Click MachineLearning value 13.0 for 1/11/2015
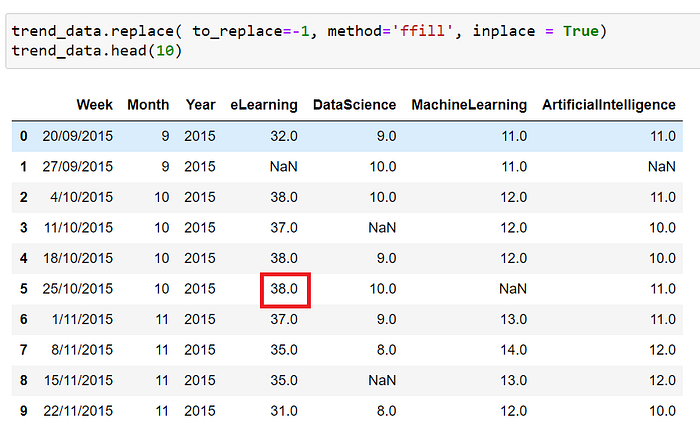Screen dimensions: 700x436 (513, 320)
